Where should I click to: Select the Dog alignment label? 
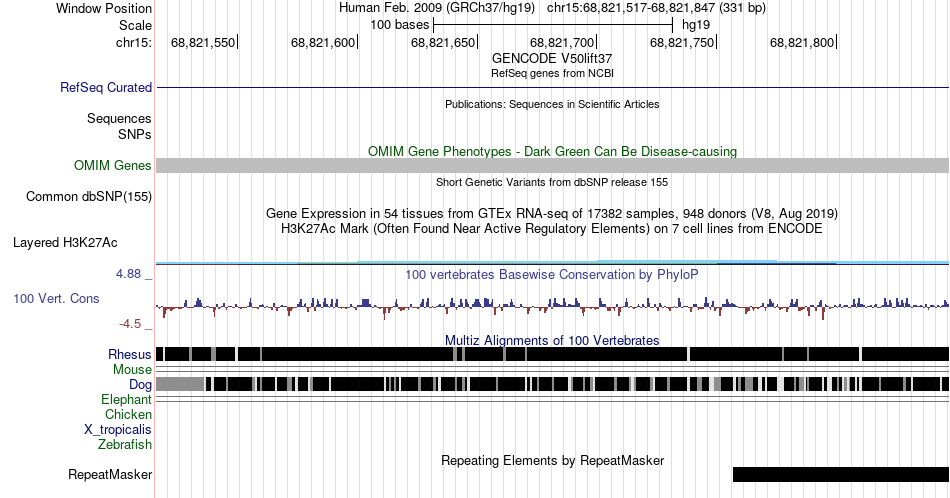pos(140,385)
